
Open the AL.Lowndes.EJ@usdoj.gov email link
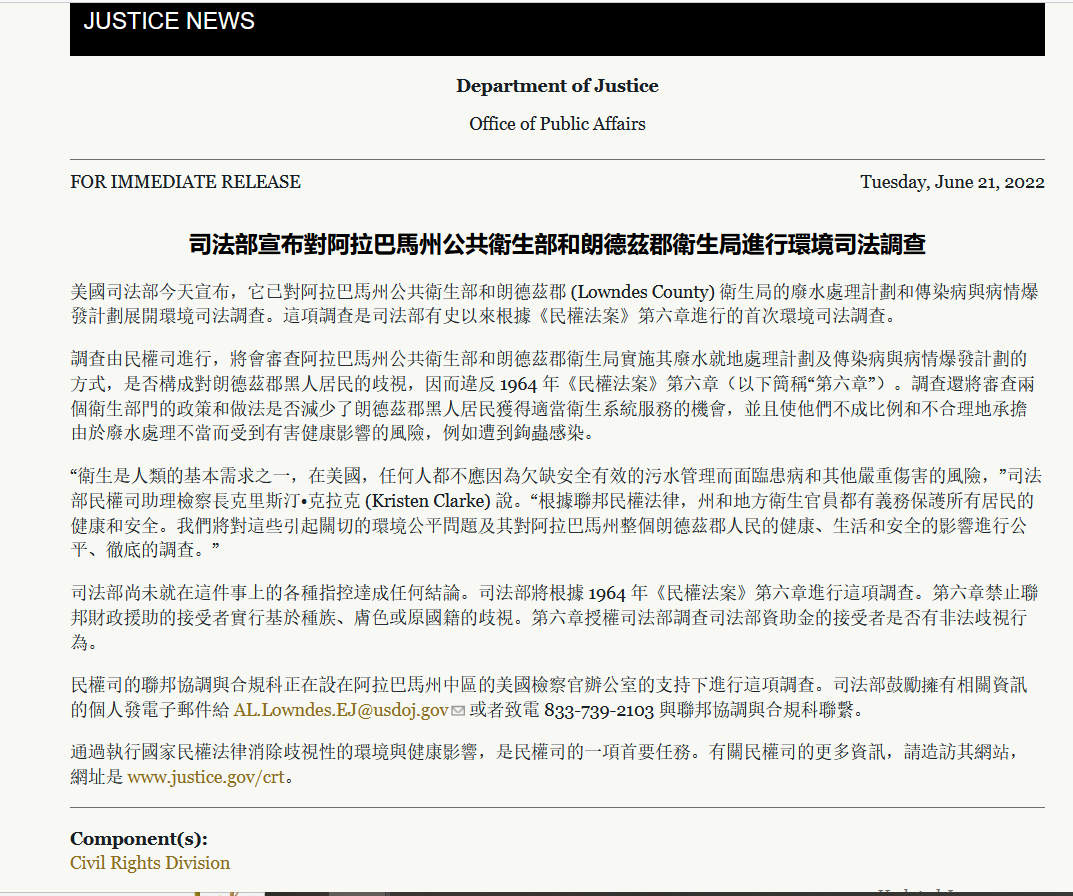341,711
